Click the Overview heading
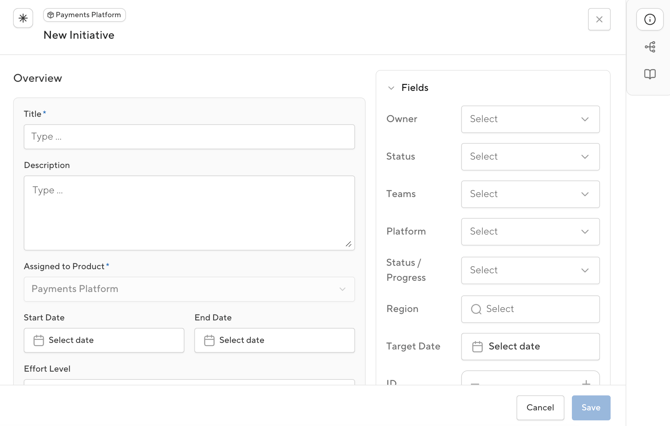Screen dimensions: 670x426 click(38, 78)
